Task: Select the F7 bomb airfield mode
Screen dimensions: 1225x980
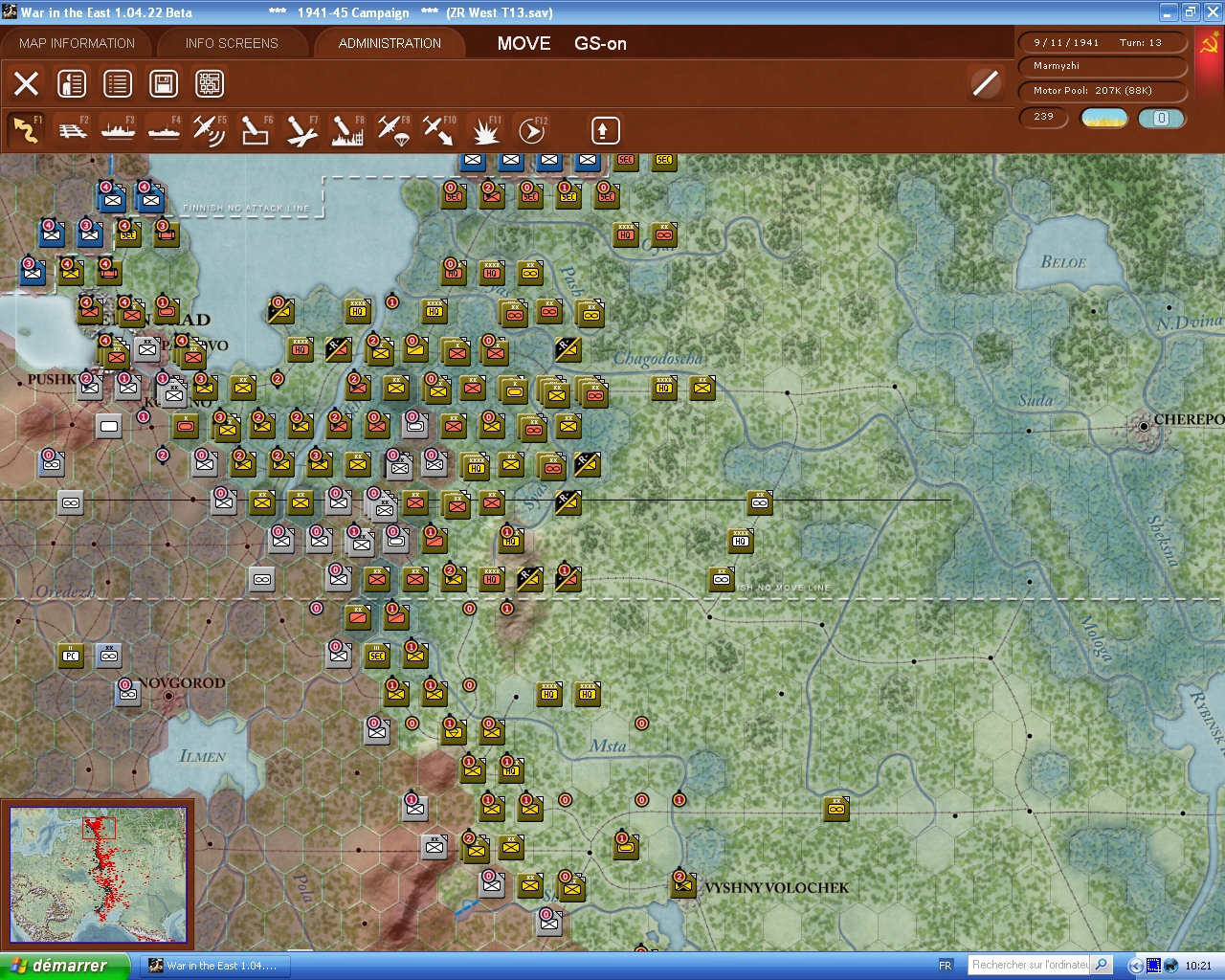Action: click(x=301, y=130)
